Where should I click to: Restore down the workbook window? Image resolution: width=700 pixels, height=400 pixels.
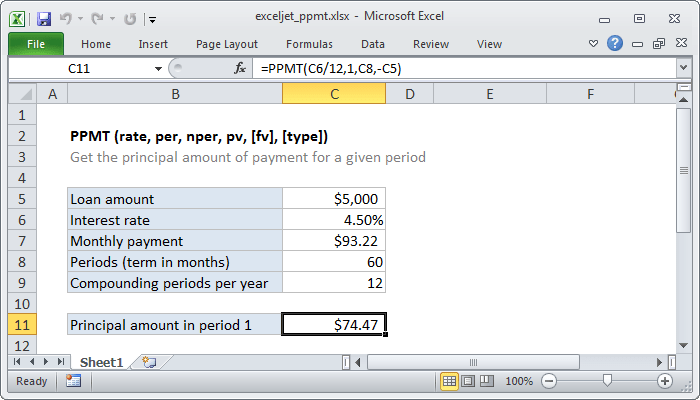click(659, 43)
